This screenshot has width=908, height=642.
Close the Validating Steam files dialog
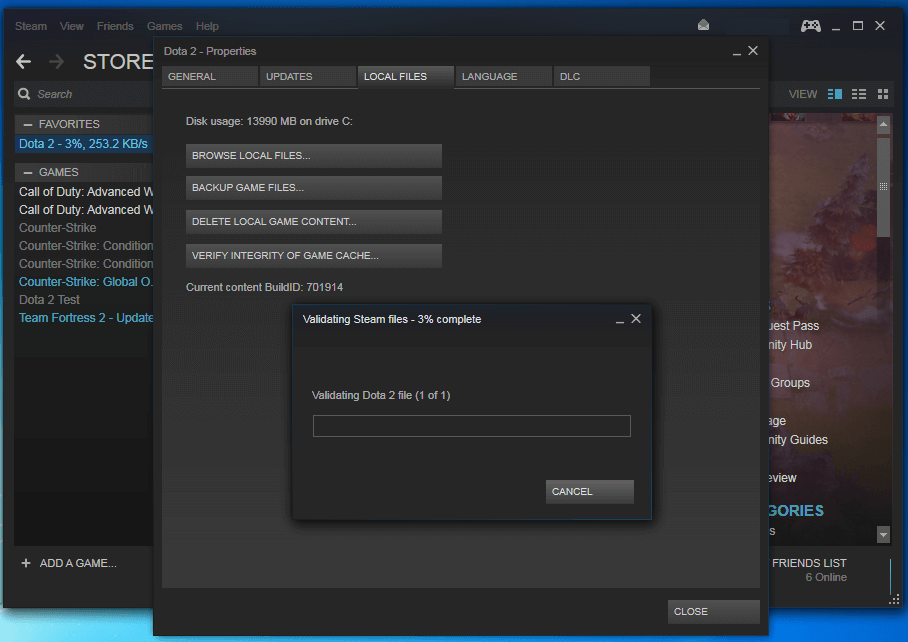[x=636, y=319]
